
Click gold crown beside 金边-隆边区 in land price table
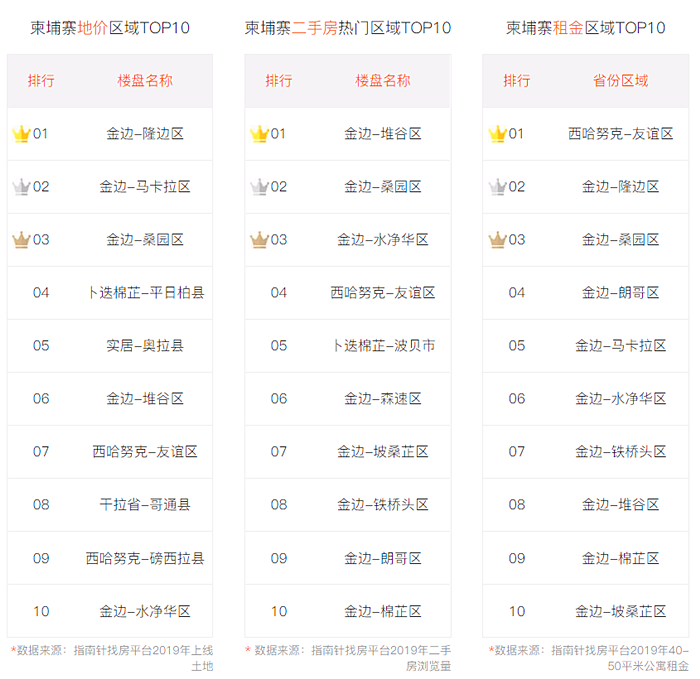coord(21,134)
